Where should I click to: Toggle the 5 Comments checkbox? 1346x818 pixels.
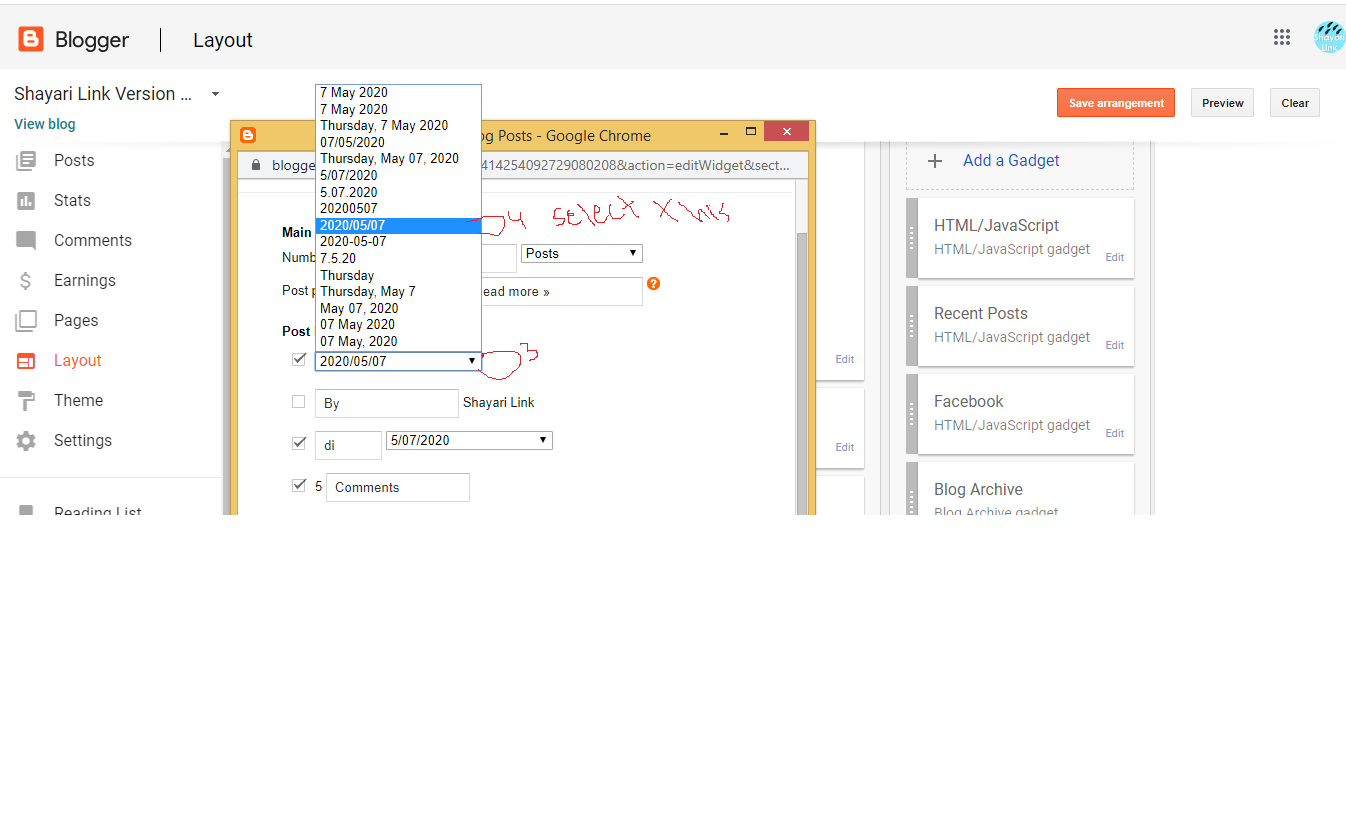[298, 486]
